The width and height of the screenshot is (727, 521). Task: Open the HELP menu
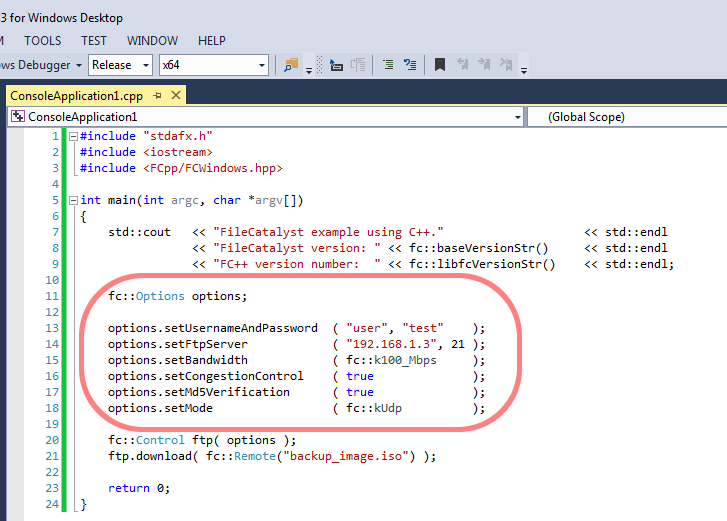tap(212, 41)
